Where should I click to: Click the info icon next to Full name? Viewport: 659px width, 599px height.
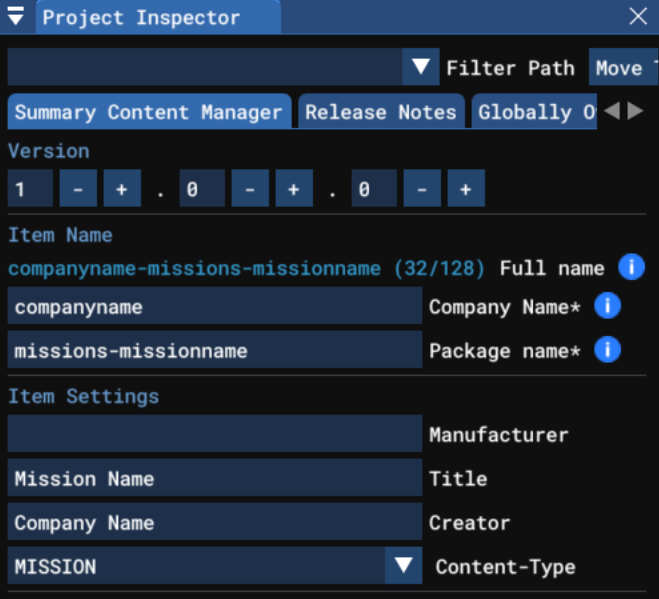630,267
